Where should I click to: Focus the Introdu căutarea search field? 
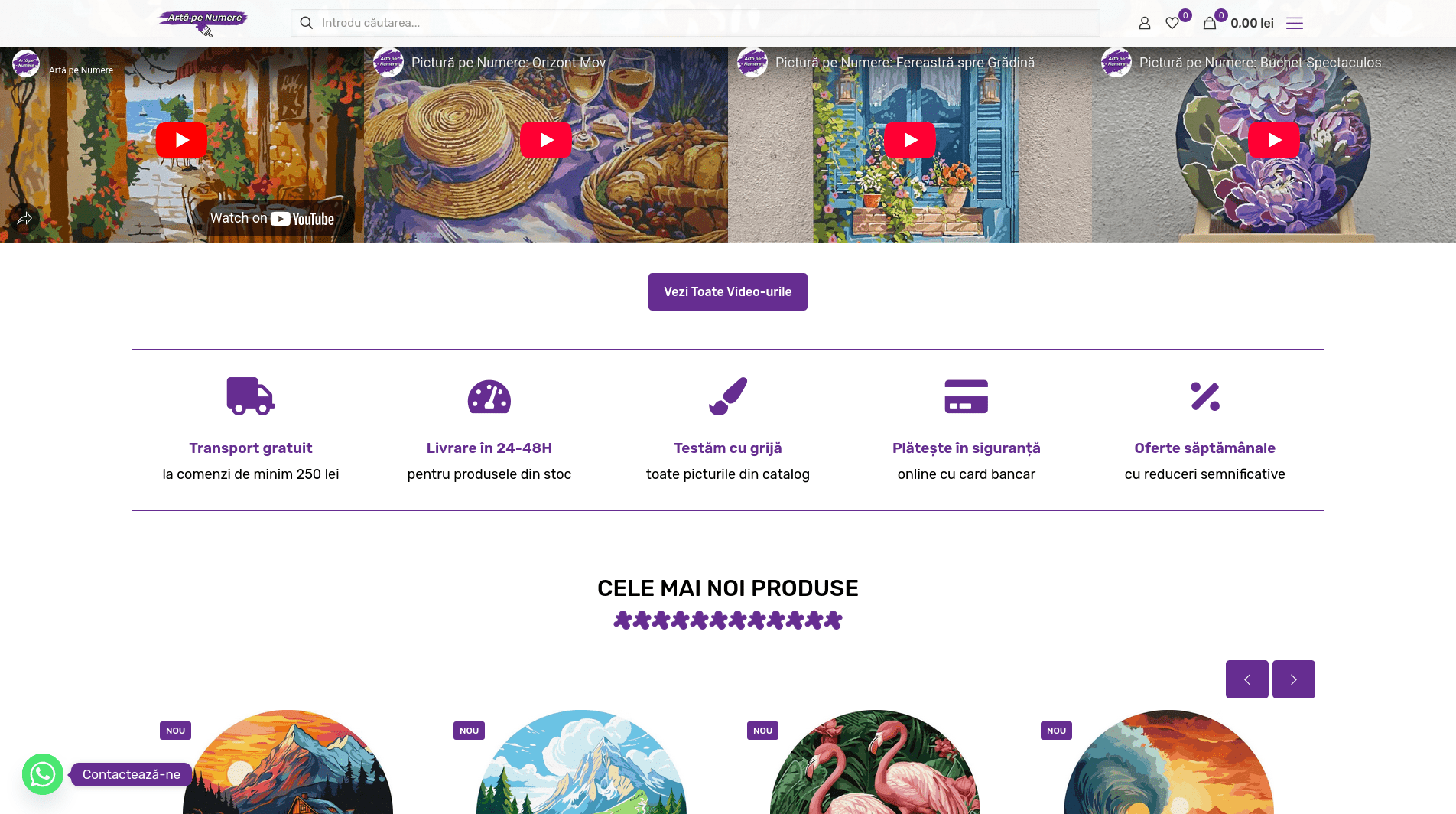[x=695, y=23]
